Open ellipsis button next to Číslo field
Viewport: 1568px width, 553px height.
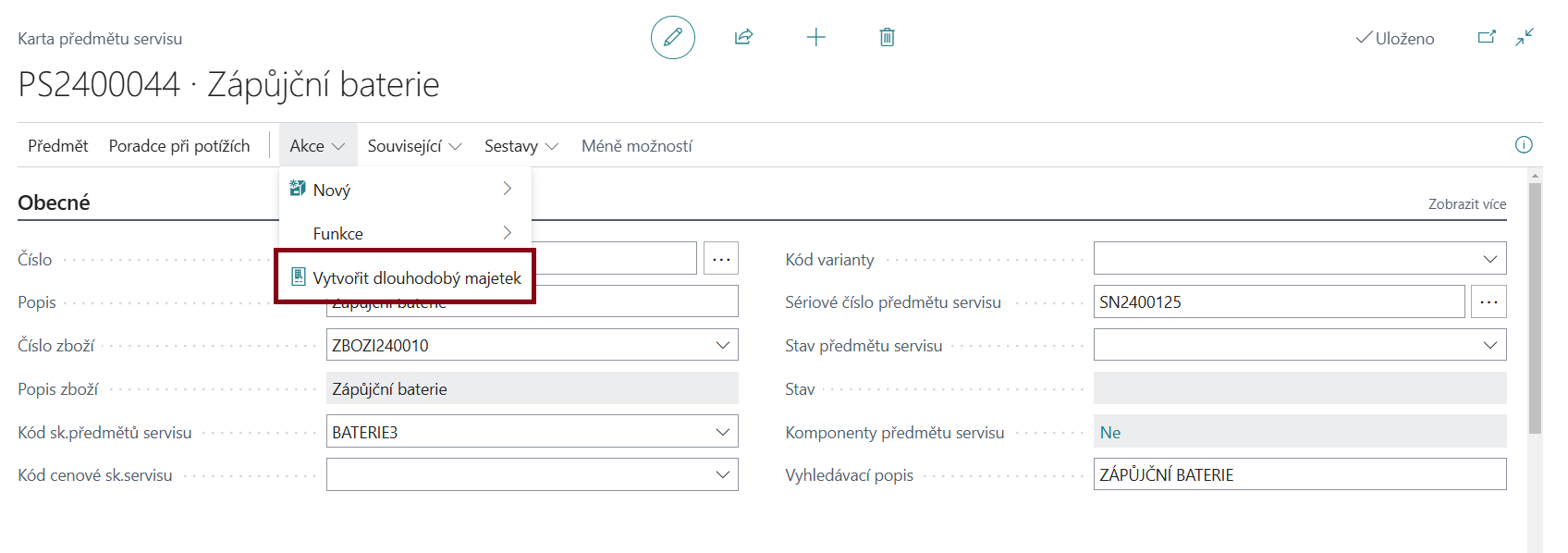click(721, 259)
